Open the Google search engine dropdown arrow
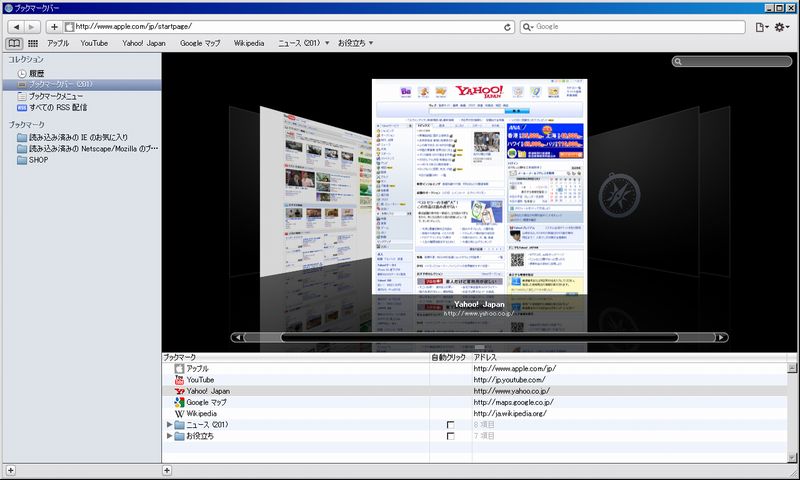The image size is (800, 480). pyautogui.click(x=532, y=27)
